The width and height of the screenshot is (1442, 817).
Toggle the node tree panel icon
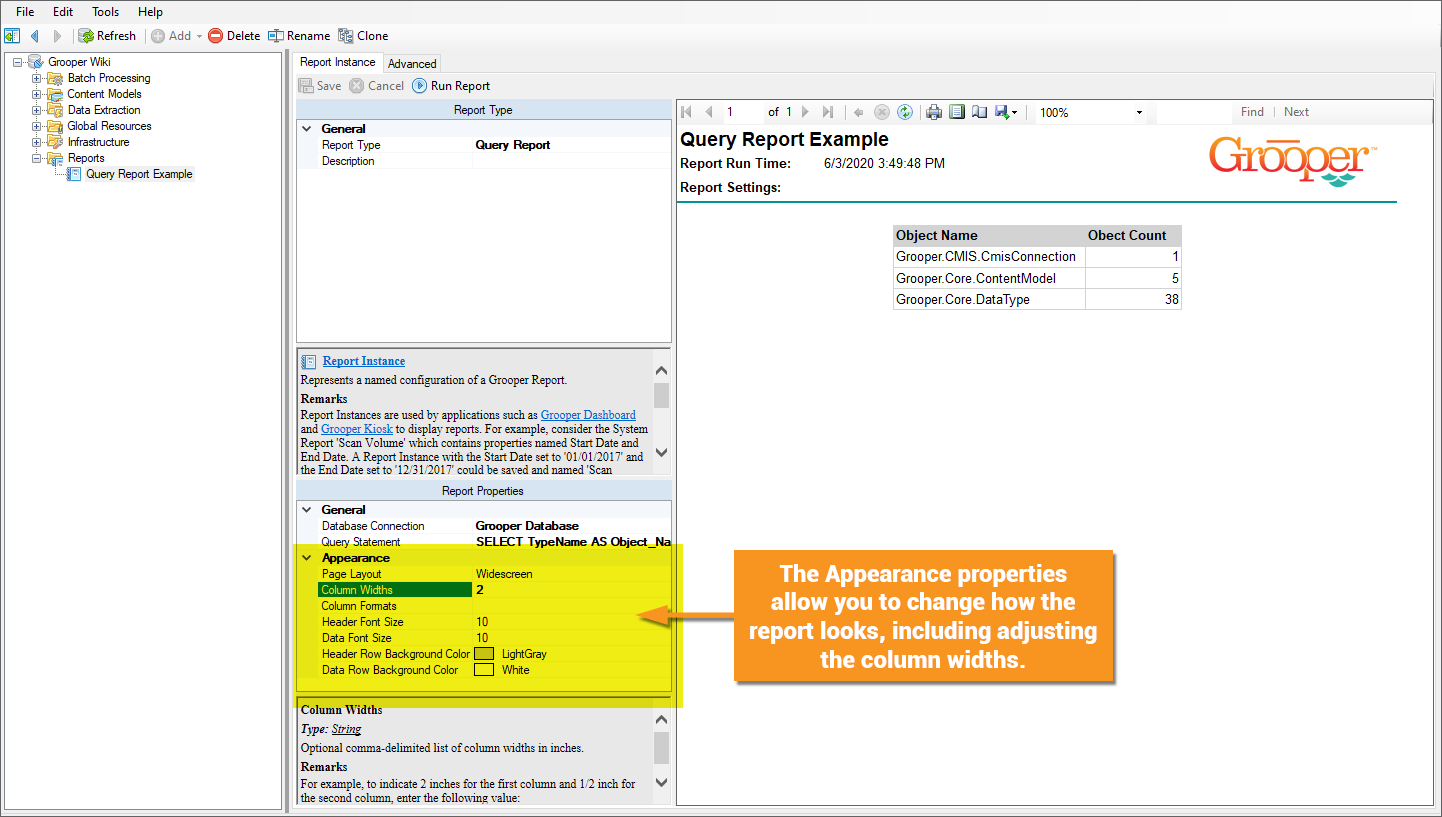click(12, 36)
